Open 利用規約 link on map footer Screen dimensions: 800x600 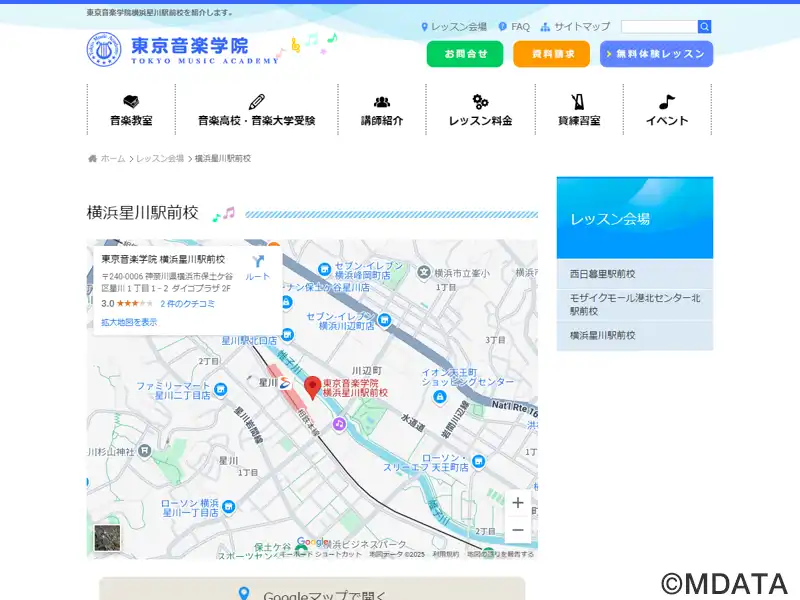tap(445, 554)
